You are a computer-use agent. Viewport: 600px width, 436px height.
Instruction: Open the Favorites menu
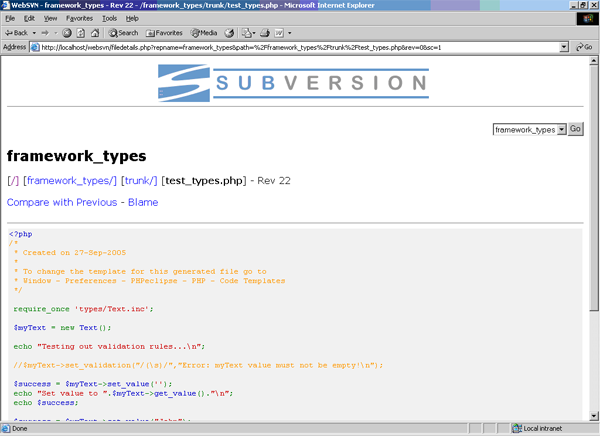point(79,18)
